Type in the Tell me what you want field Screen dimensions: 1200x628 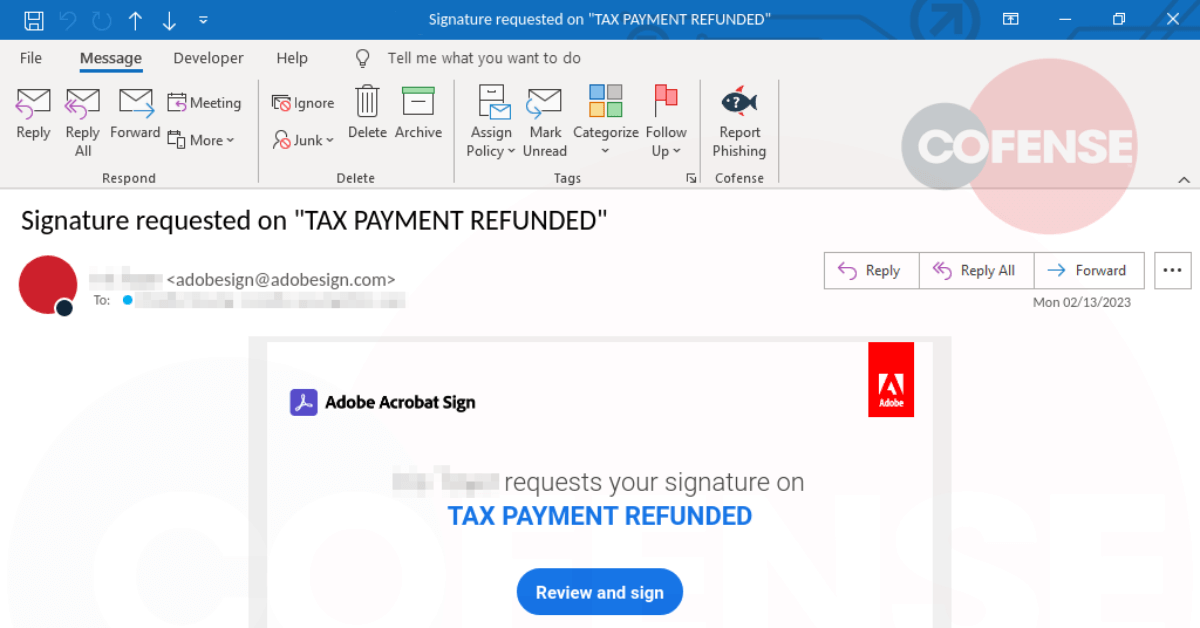click(x=484, y=58)
